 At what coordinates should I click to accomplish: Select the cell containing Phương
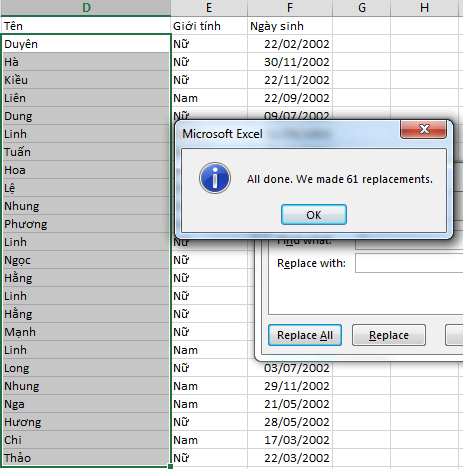click(86, 224)
